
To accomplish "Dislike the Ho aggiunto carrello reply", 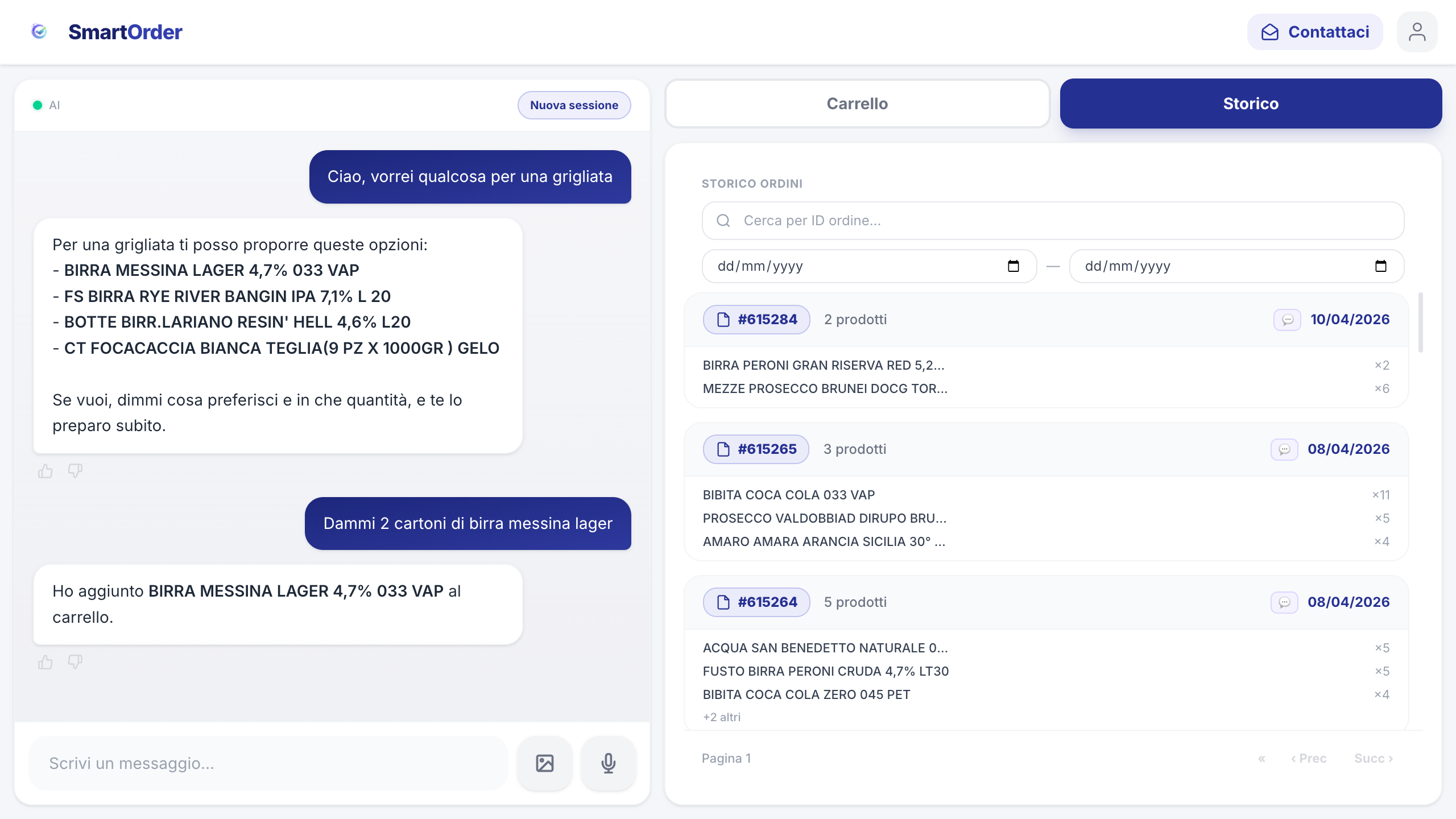I will tap(75, 662).
